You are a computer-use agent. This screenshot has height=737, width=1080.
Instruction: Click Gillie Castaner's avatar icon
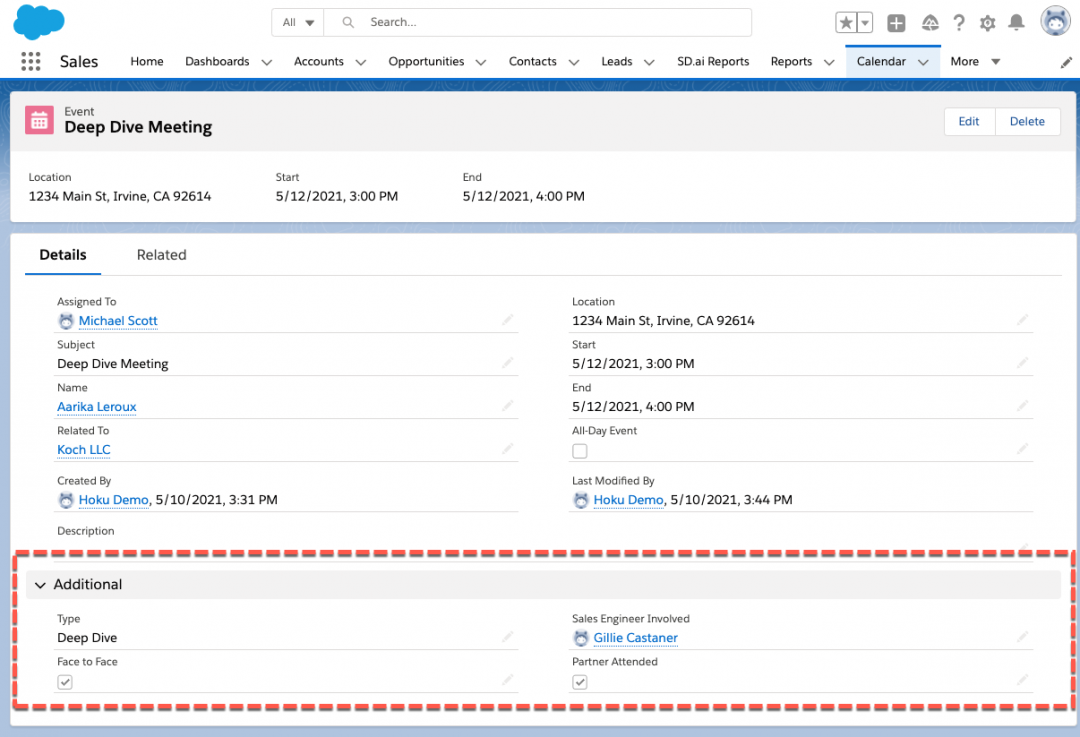[581, 639]
